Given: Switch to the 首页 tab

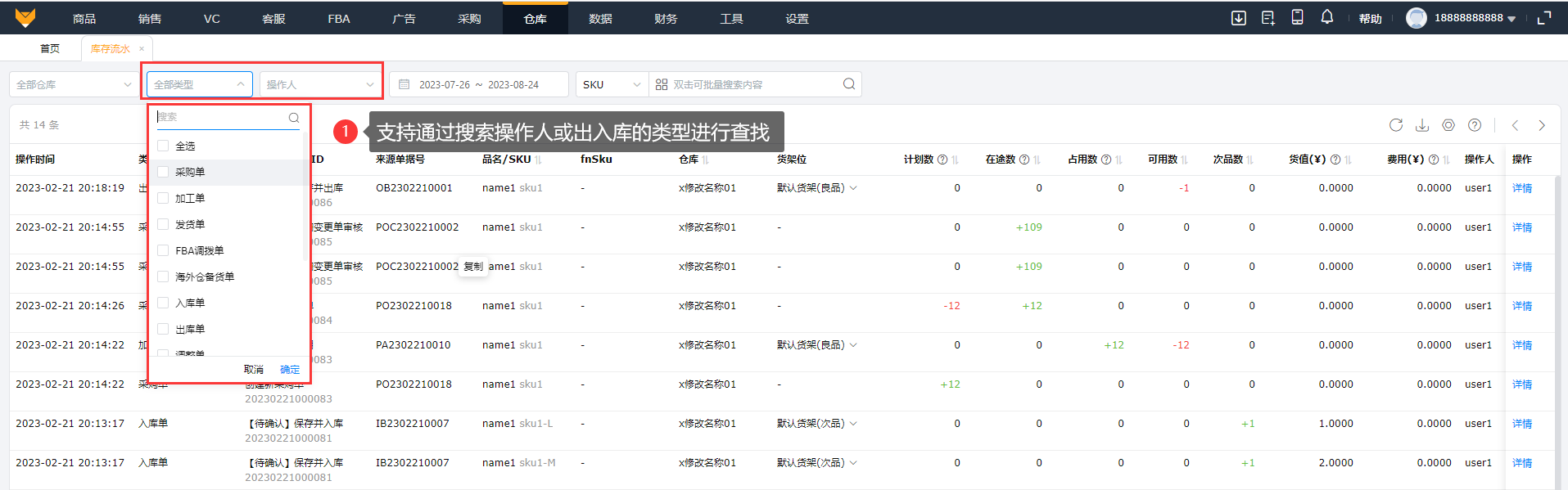Looking at the screenshot, I should 50,49.
